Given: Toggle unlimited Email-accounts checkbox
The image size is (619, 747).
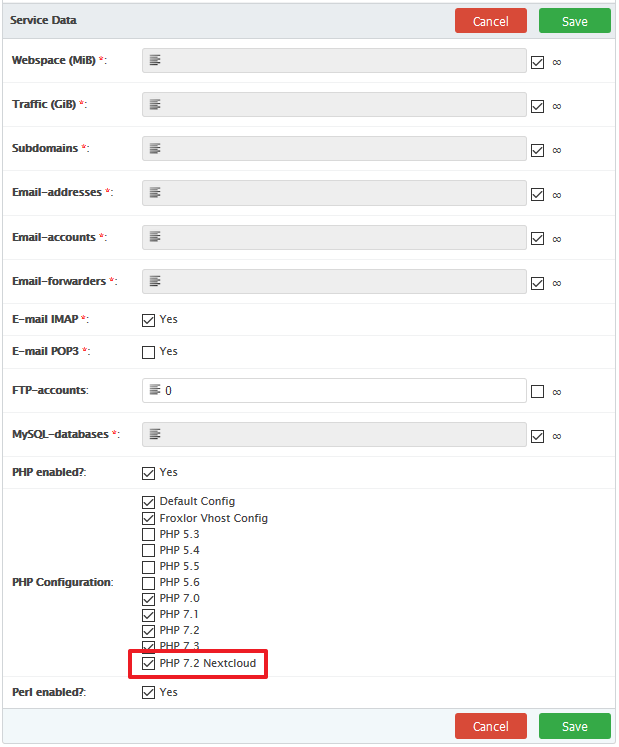Looking at the screenshot, I should (538, 239).
